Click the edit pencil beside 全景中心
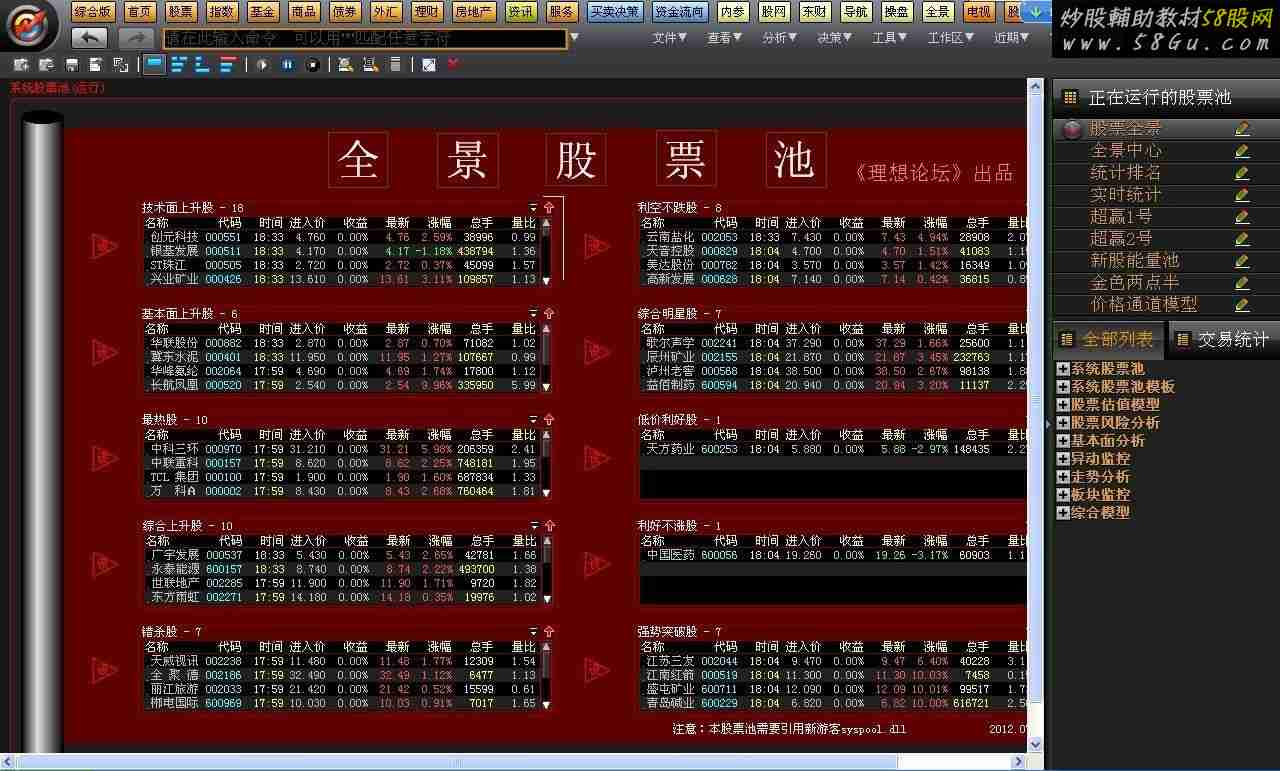Viewport: 1280px width, 771px height. coord(1242,151)
